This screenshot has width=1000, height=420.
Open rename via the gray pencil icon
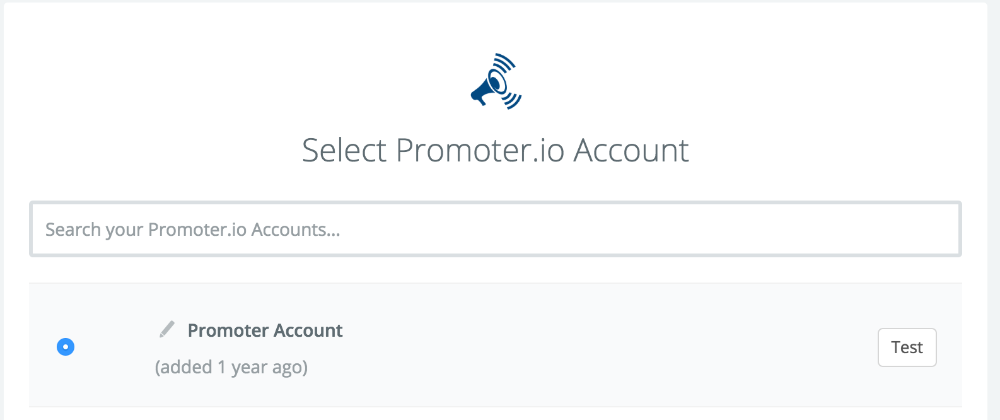(x=167, y=329)
